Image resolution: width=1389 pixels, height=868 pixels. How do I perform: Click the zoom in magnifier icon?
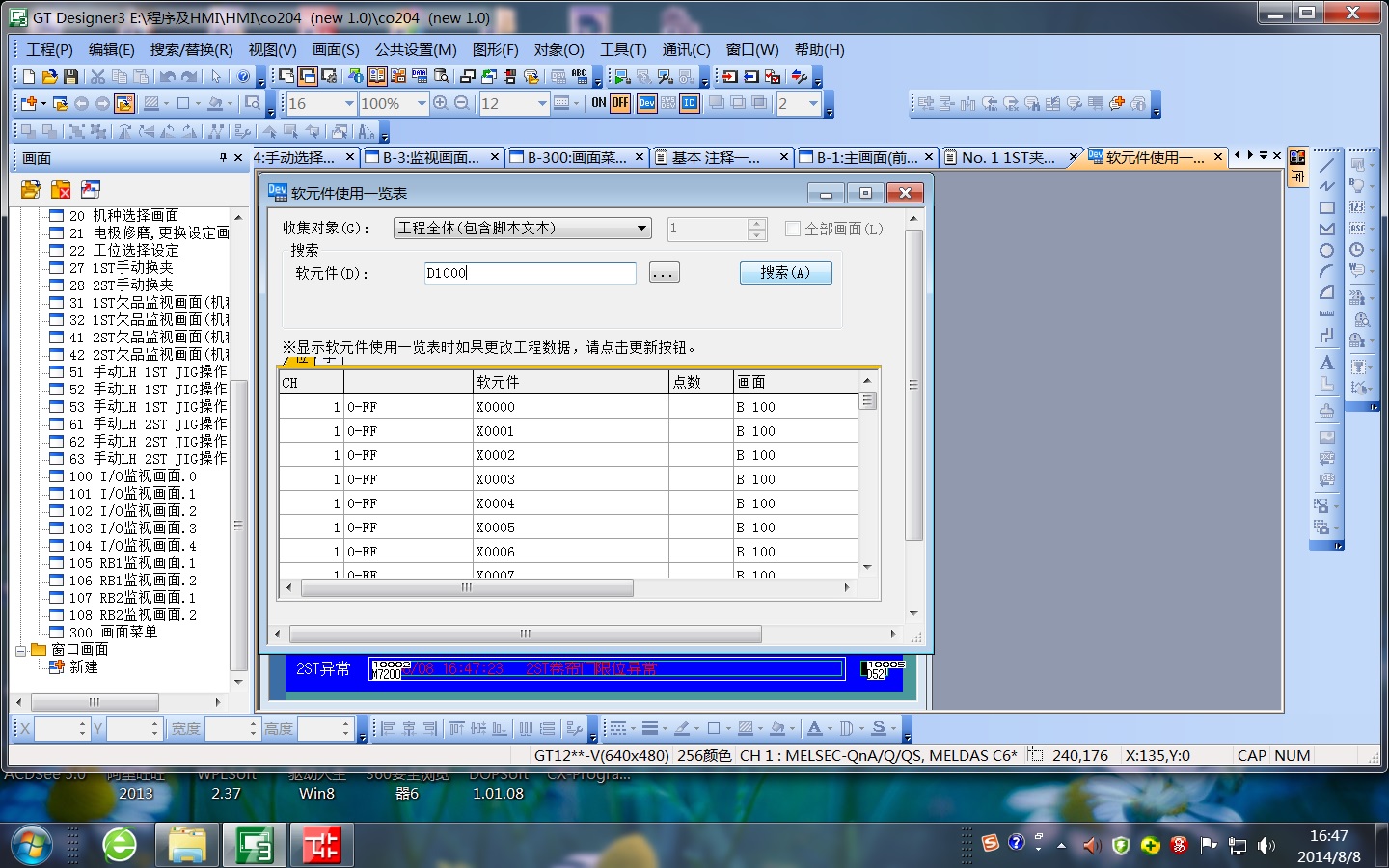441,103
